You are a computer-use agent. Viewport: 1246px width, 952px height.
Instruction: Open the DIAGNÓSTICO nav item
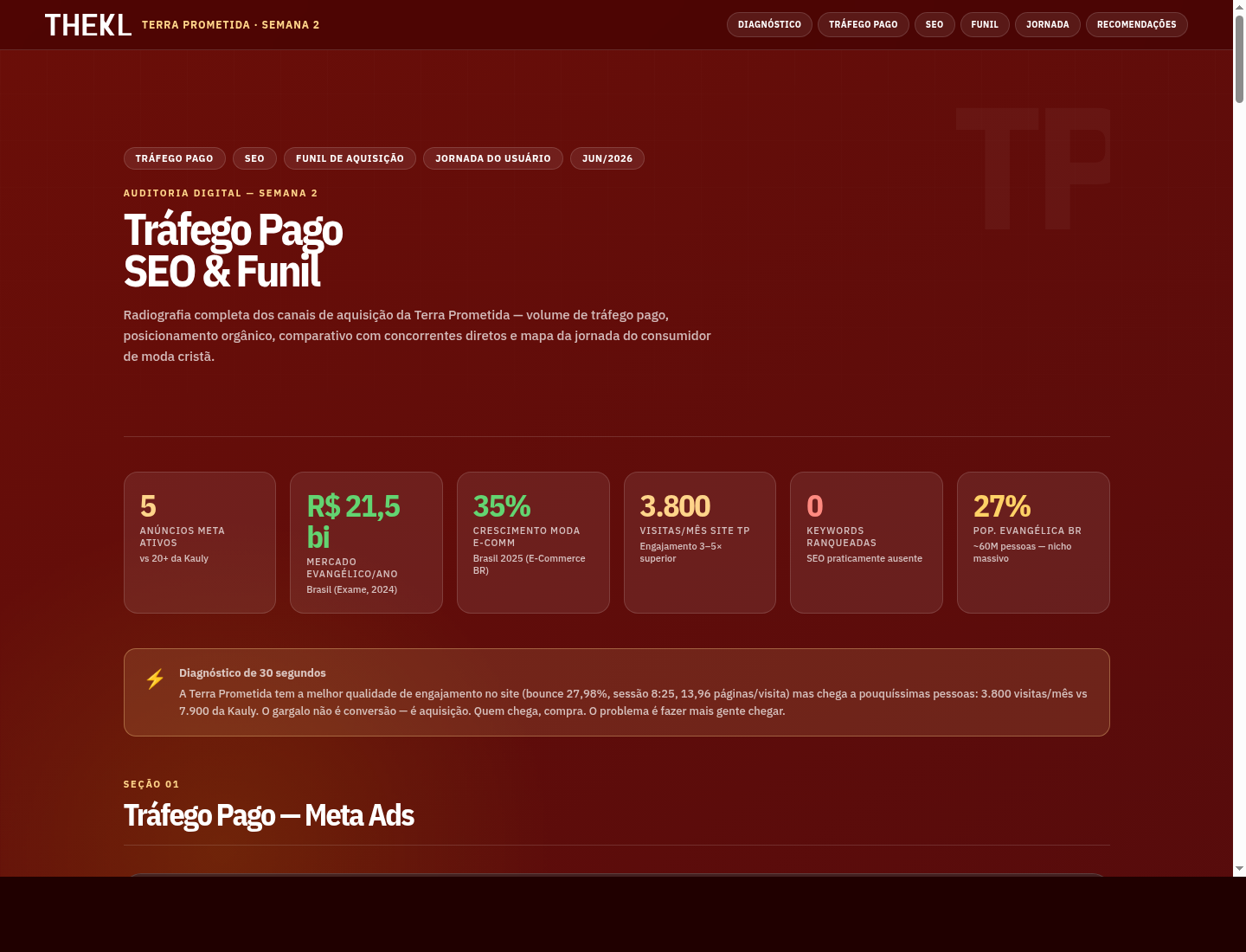pos(769,24)
